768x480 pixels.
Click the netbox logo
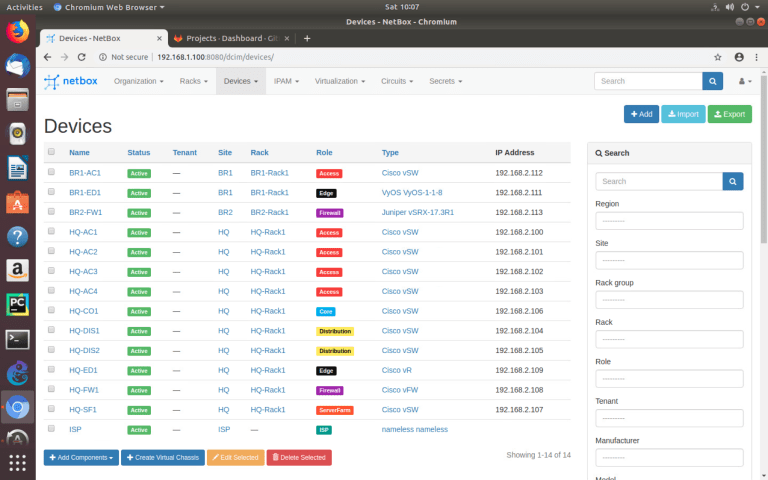point(71,81)
